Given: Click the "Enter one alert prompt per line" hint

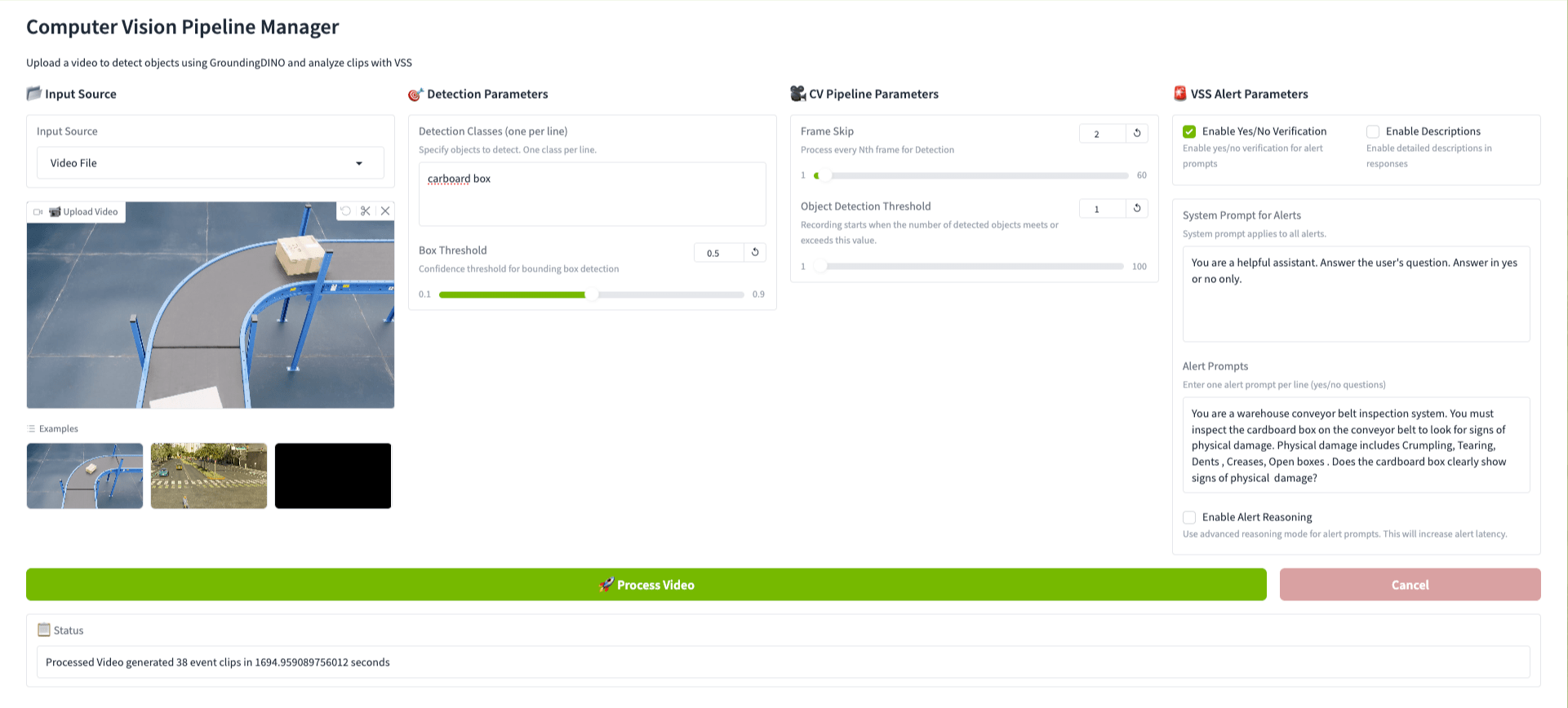Looking at the screenshot, I should [1284, 385].
